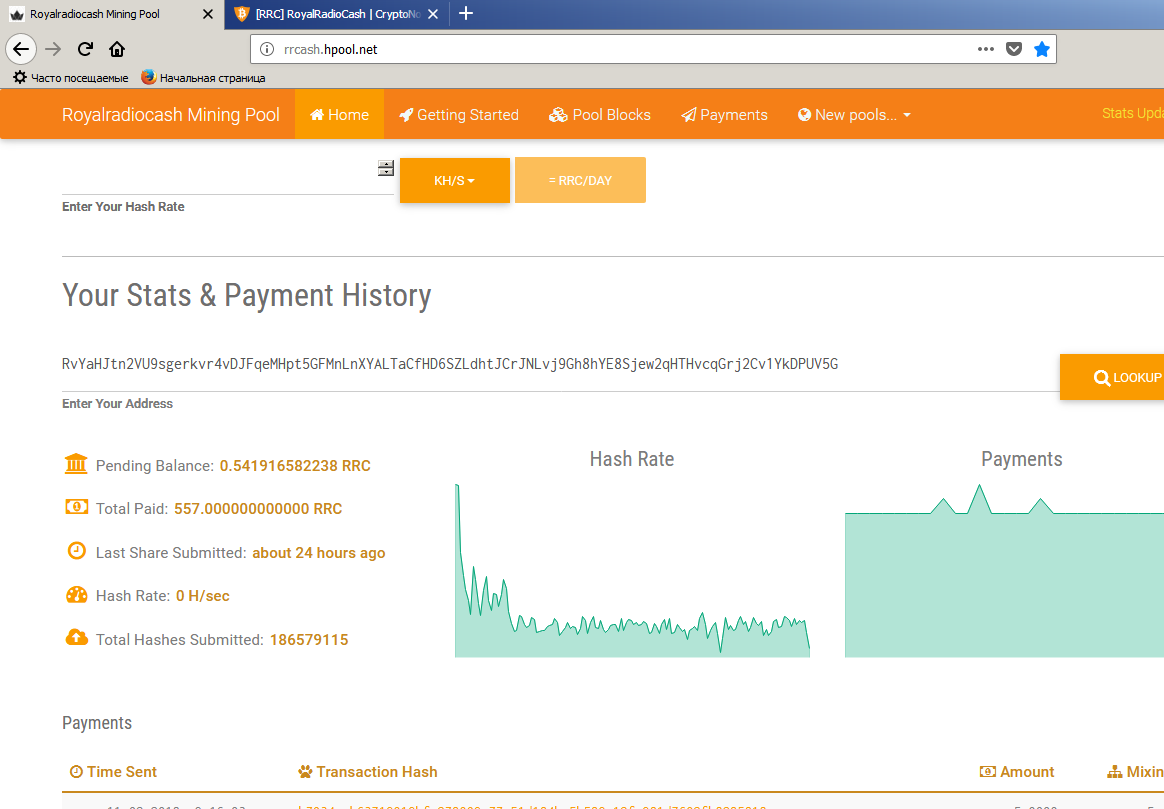1164x809 pixels.
Task: Click the Time Sent column header
Action: [113, 772]
